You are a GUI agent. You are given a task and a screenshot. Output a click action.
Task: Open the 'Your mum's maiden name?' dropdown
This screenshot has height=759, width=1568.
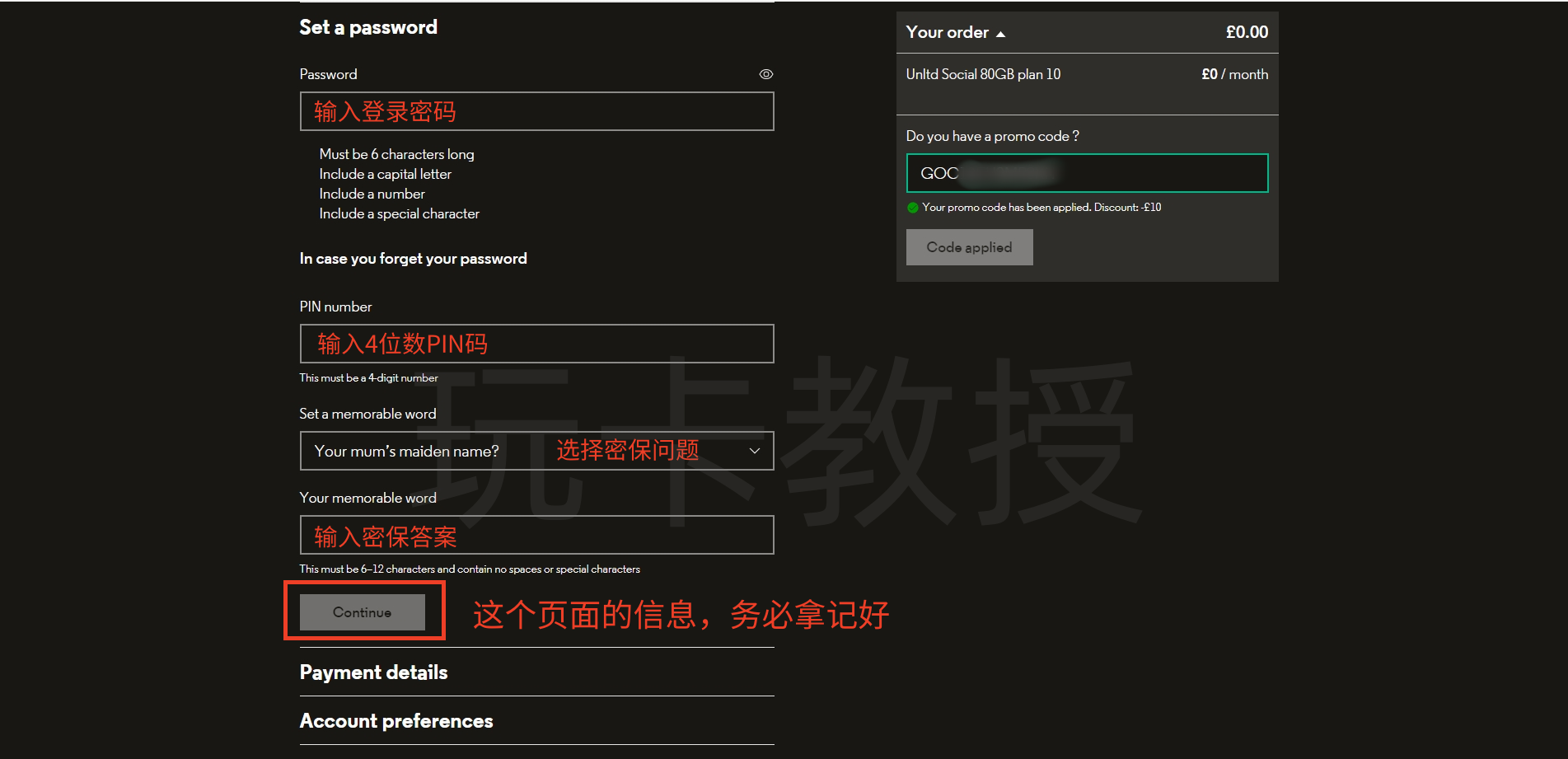(536, 451)
